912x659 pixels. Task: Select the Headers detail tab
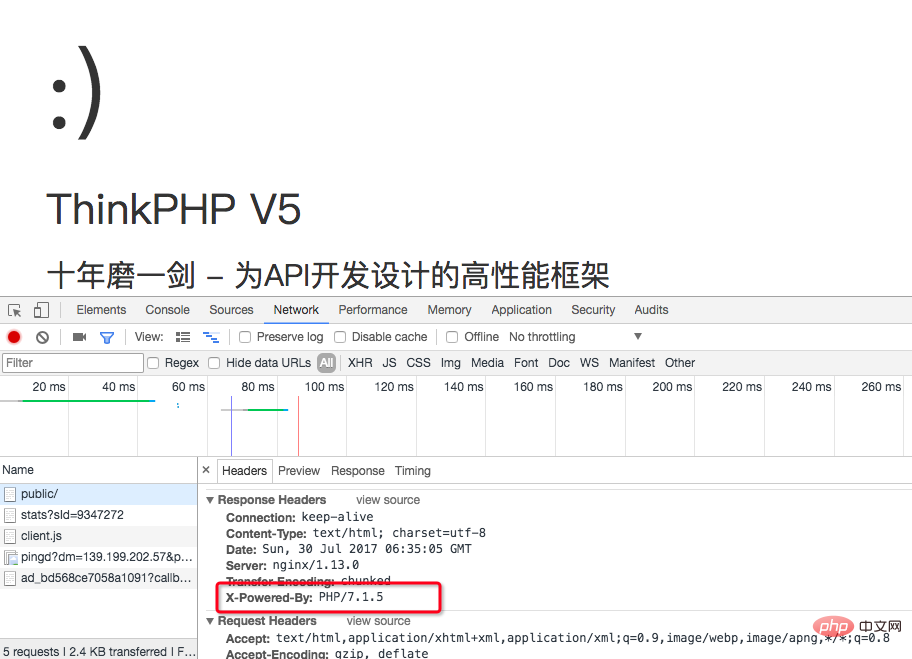[x=244, y=471]
